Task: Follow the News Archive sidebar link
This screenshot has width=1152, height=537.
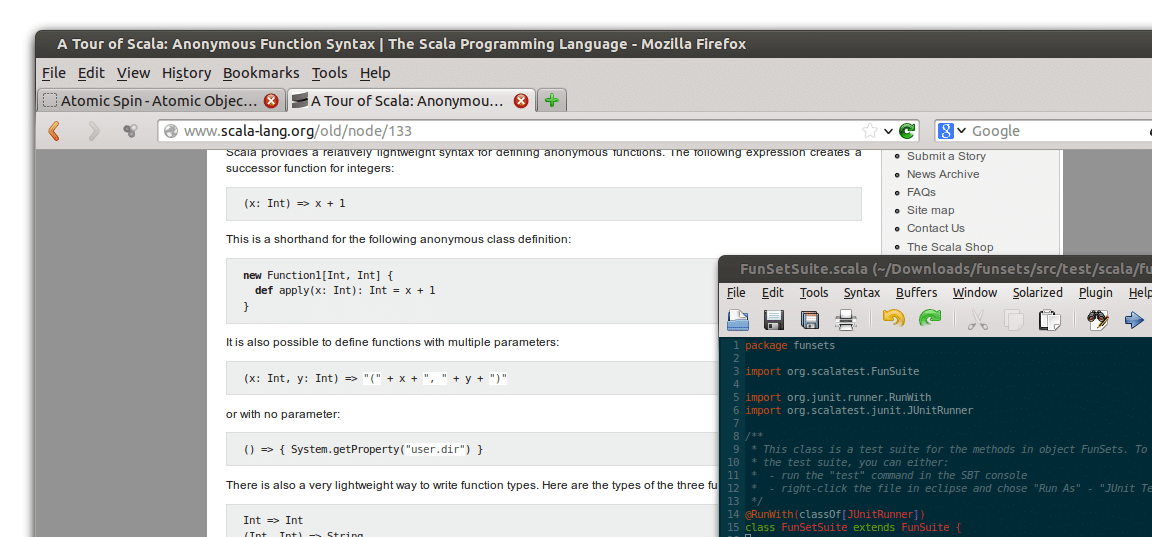Action: (943, 174)
